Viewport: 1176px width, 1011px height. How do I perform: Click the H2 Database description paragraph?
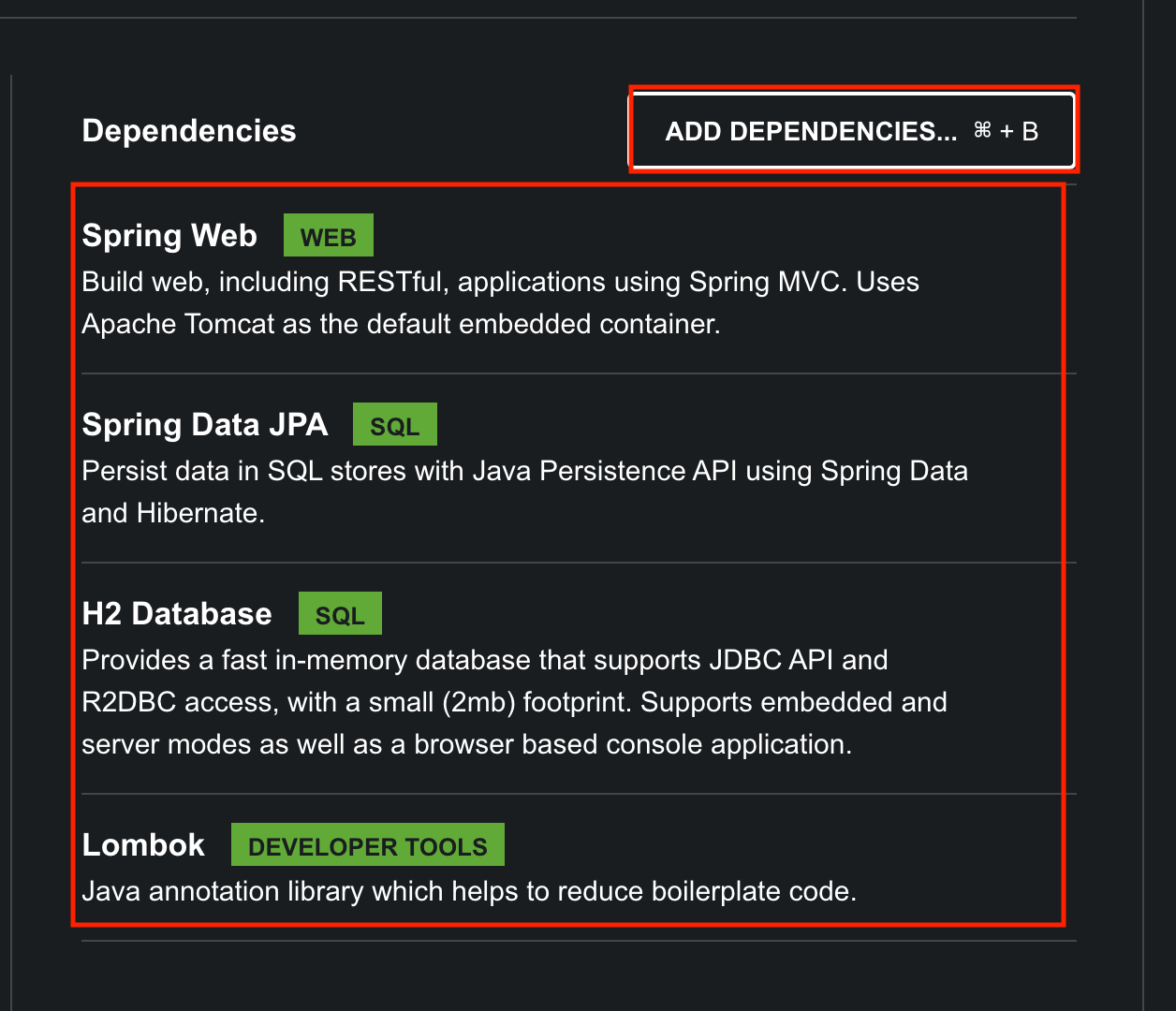coord(515,702)
